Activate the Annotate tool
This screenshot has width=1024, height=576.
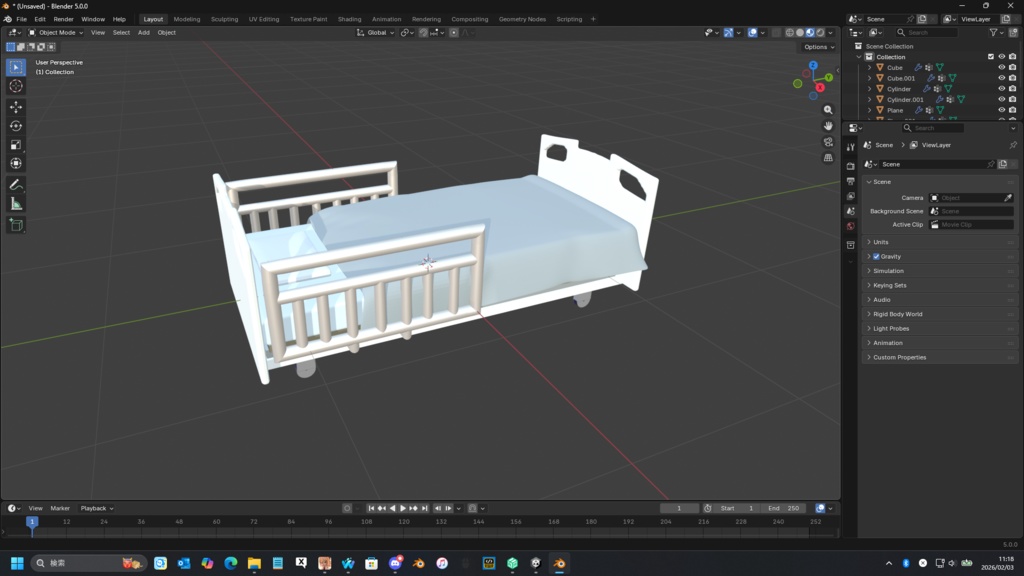(x=15, y=184)
